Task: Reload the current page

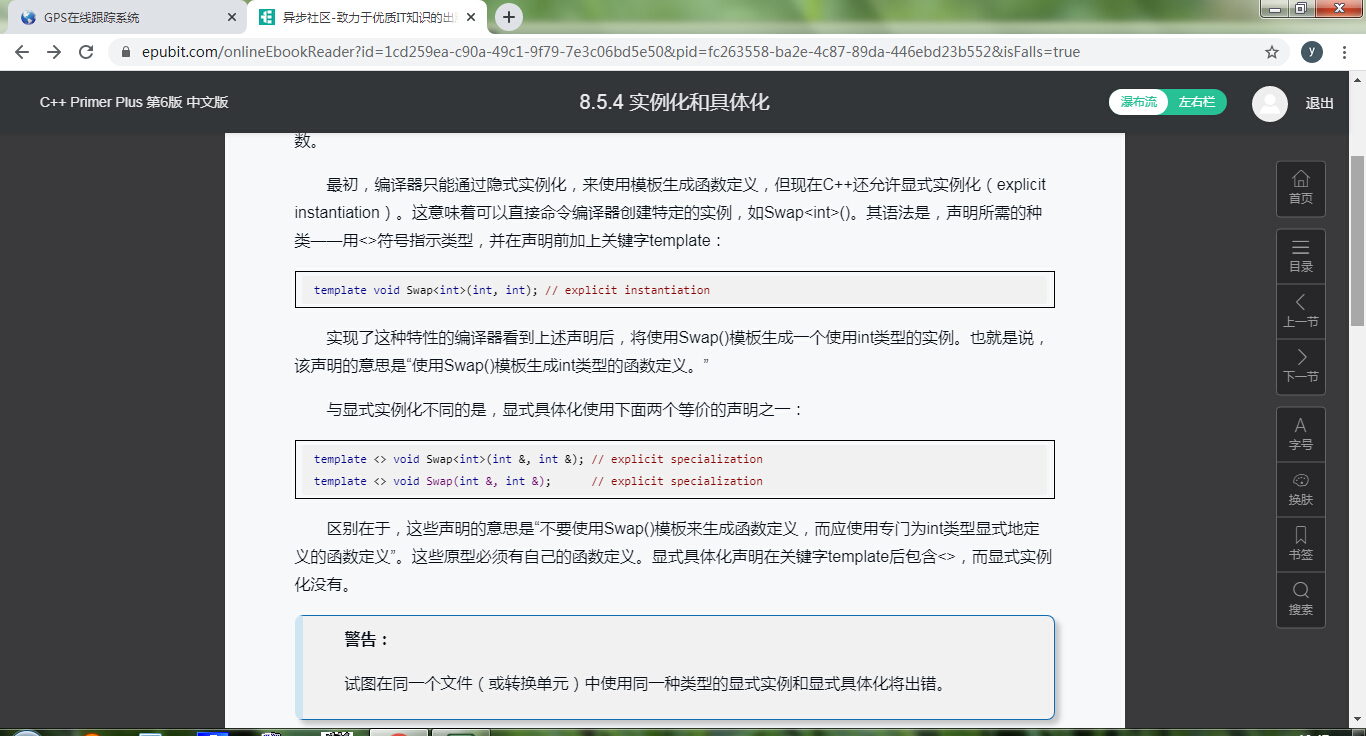Action: [86, 52]
